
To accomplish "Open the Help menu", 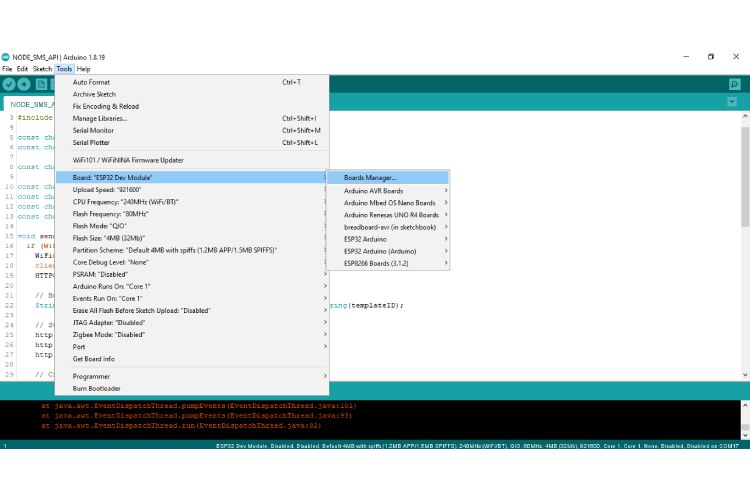I will coord(83,69).
